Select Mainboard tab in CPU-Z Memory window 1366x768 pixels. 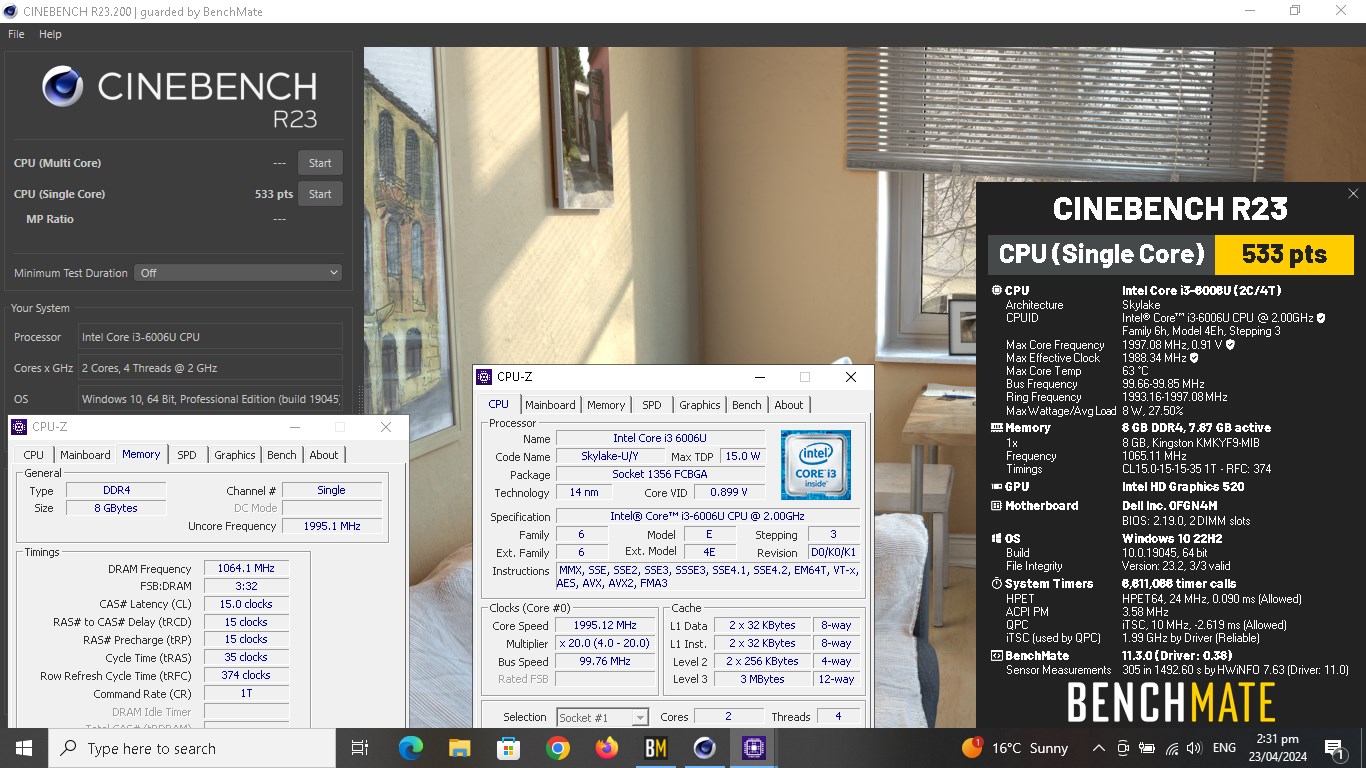[x=85, y=455]
